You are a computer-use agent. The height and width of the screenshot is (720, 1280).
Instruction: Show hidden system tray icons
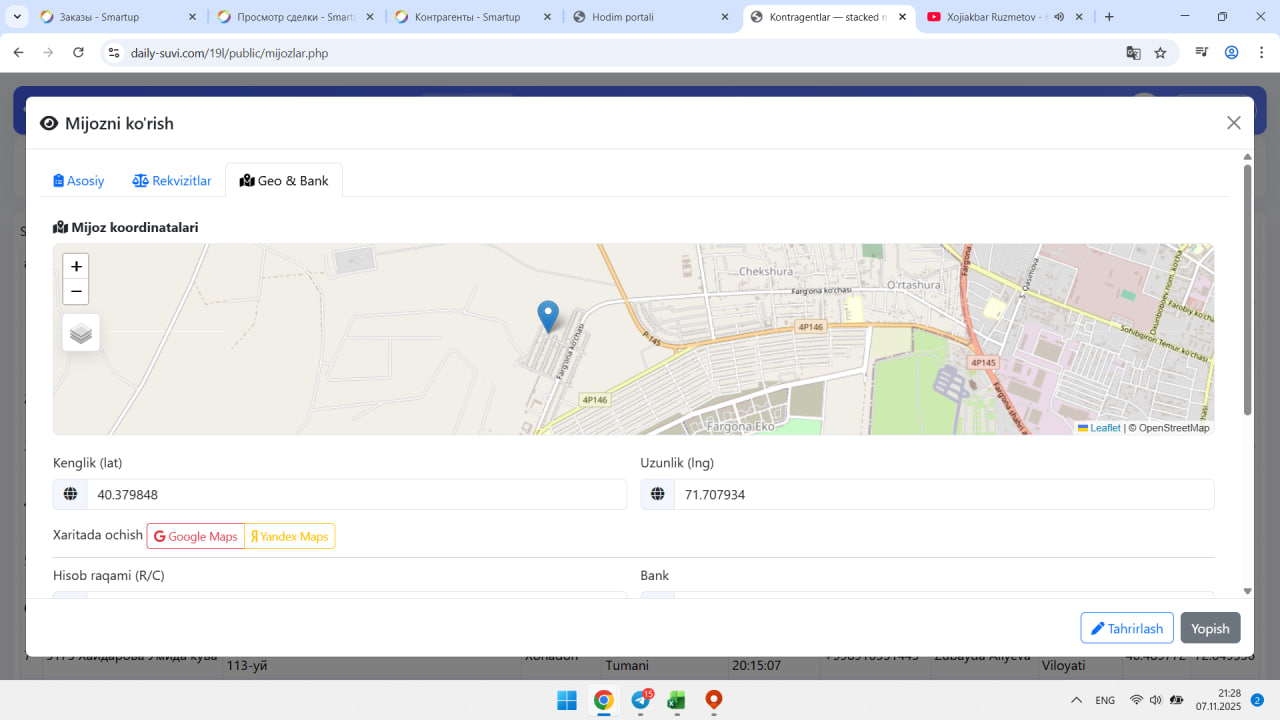point(1076,700)
